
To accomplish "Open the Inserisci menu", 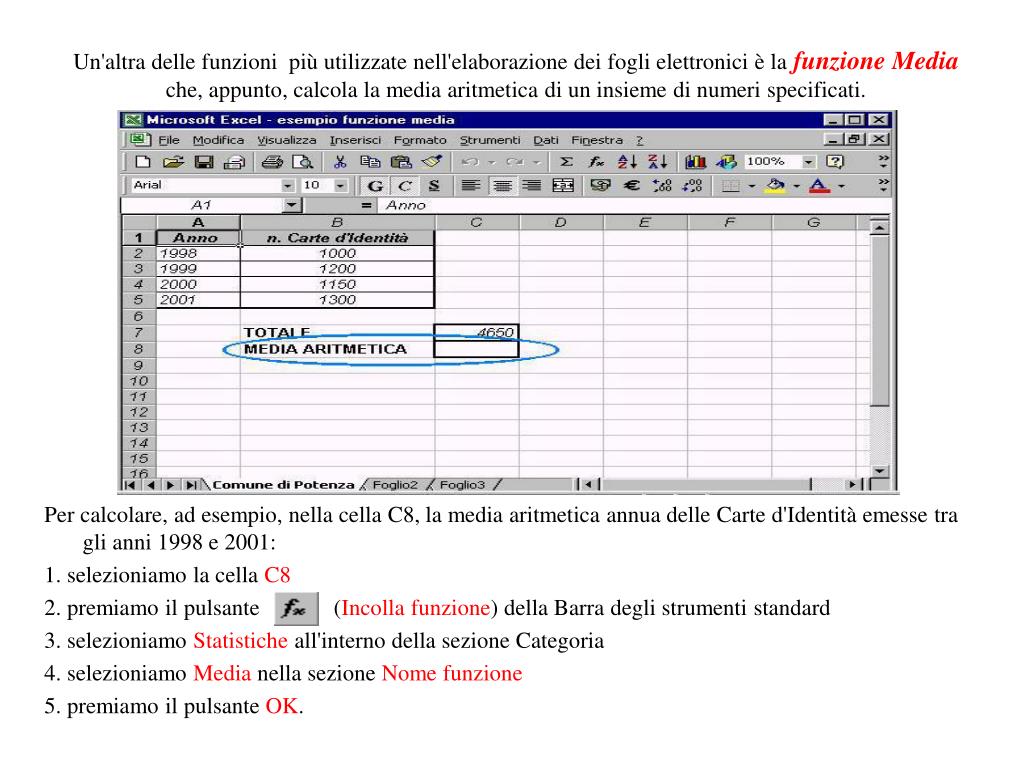I will [x=355, y=140].
